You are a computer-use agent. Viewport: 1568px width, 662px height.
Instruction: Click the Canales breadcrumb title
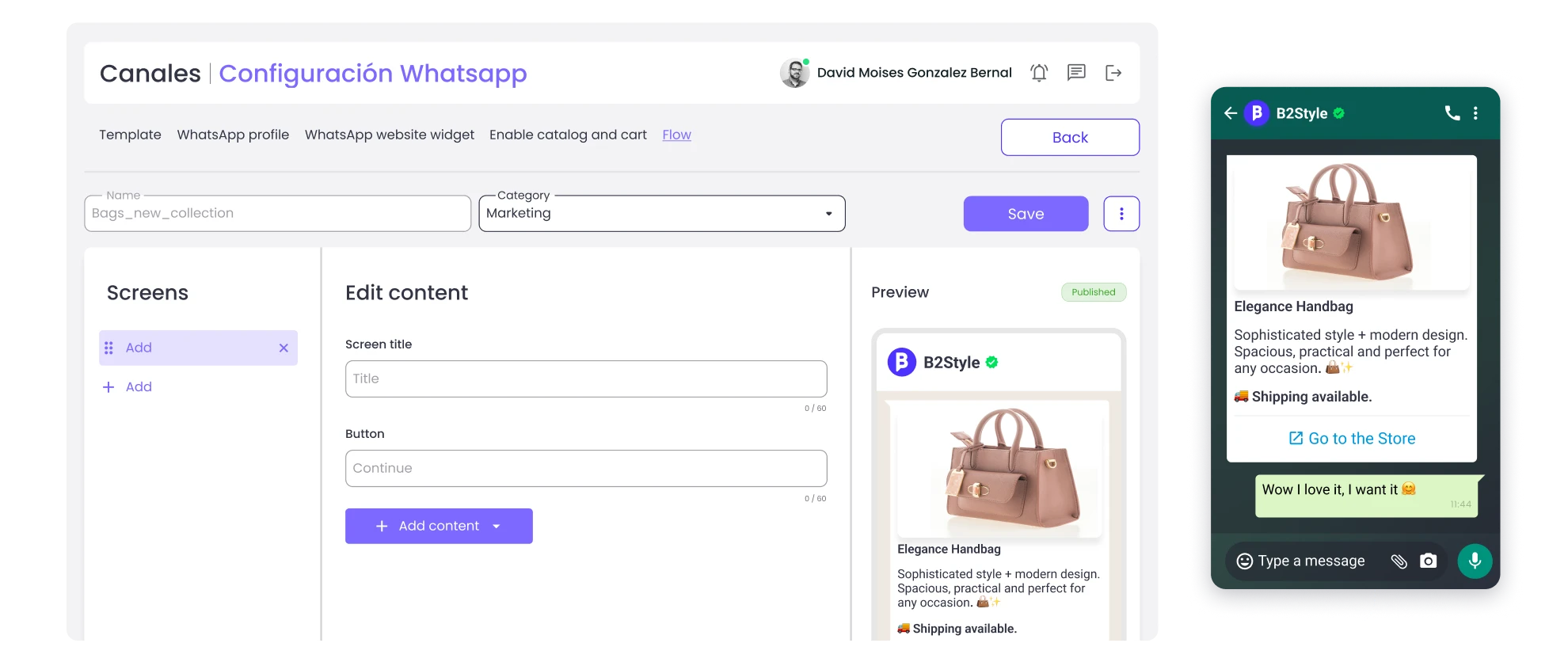[150, 74]
